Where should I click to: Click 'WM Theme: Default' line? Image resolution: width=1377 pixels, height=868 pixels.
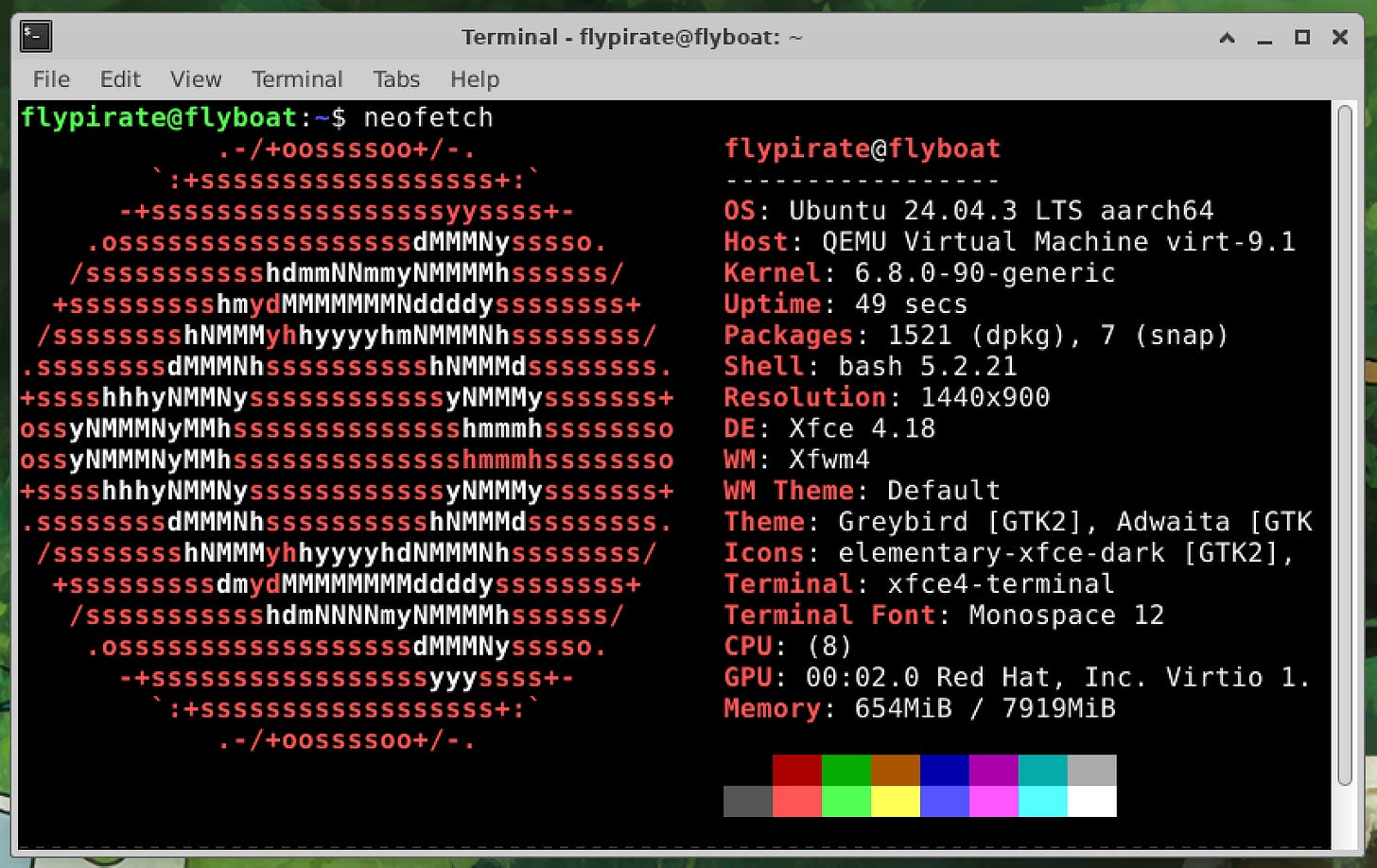pyautogui.click(x=863, y=491)
